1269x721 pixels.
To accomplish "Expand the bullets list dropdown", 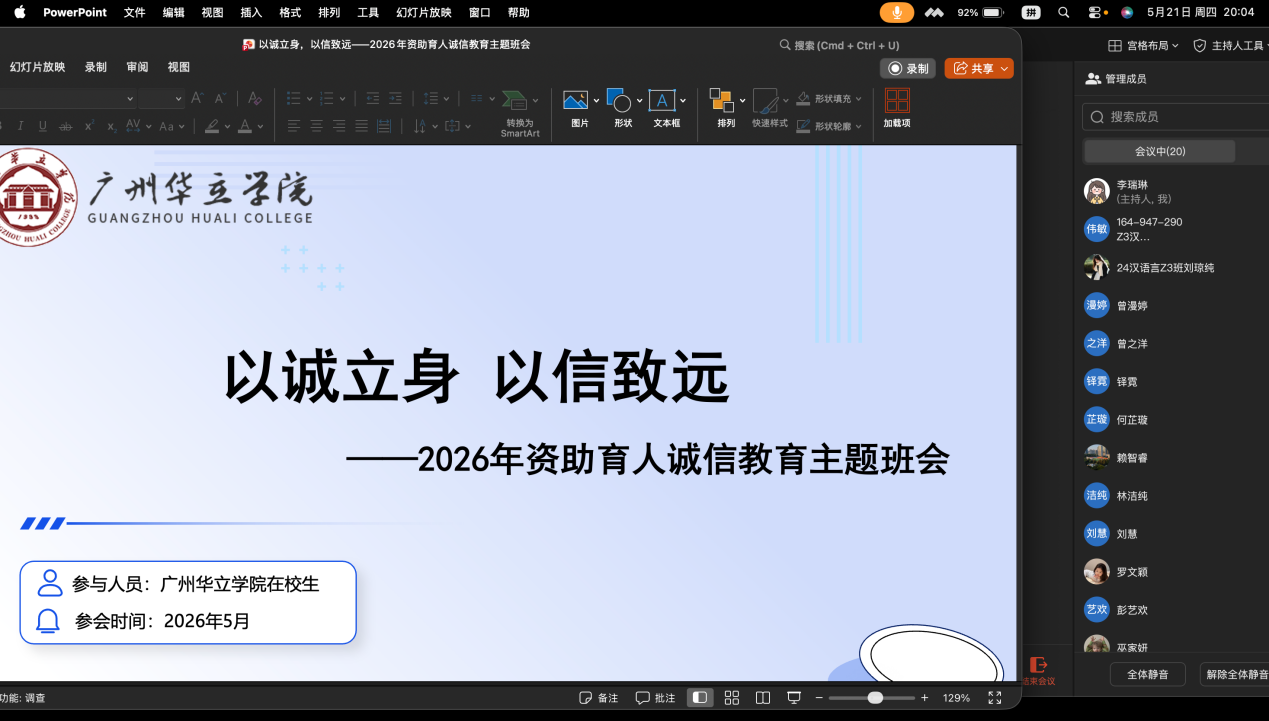I will tap(310, 98).
